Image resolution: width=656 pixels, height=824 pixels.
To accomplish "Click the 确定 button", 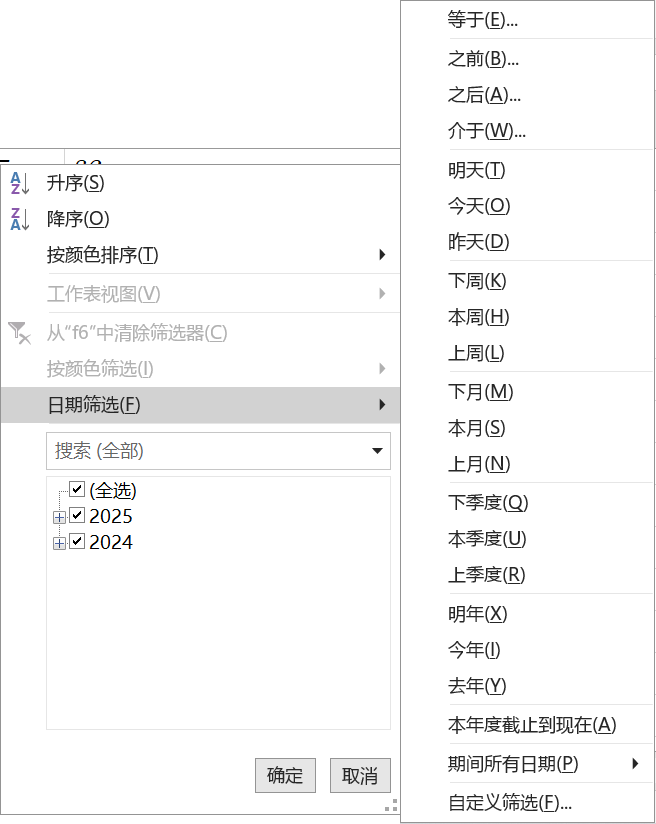I will coord(285,775).
